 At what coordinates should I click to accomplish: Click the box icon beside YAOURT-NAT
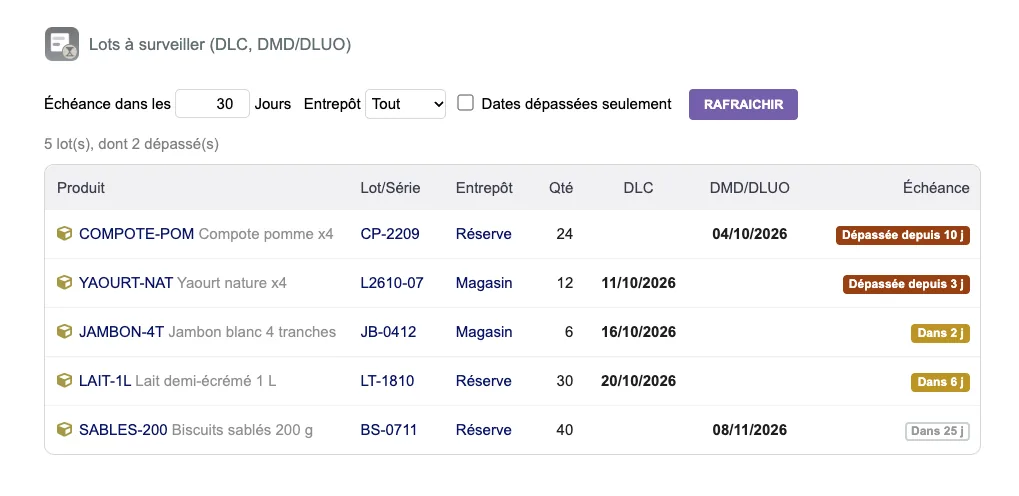point(64,283)
